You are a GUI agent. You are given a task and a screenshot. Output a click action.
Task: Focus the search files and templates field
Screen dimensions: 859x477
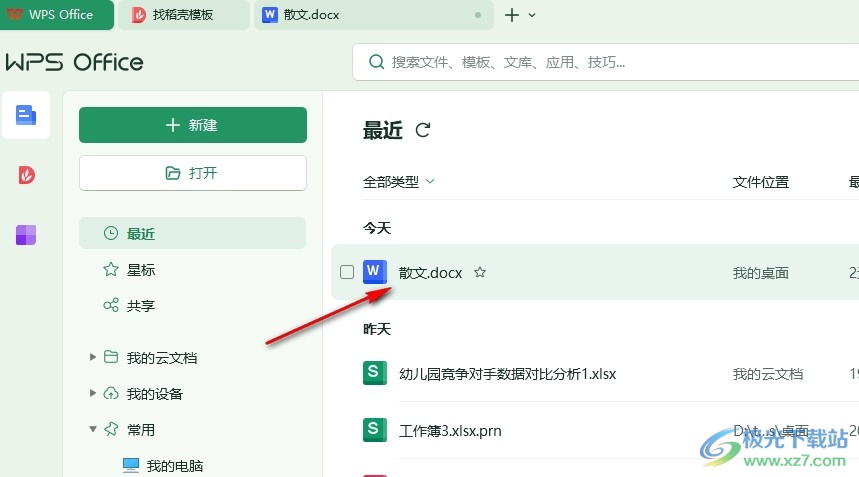click(605, 62)
